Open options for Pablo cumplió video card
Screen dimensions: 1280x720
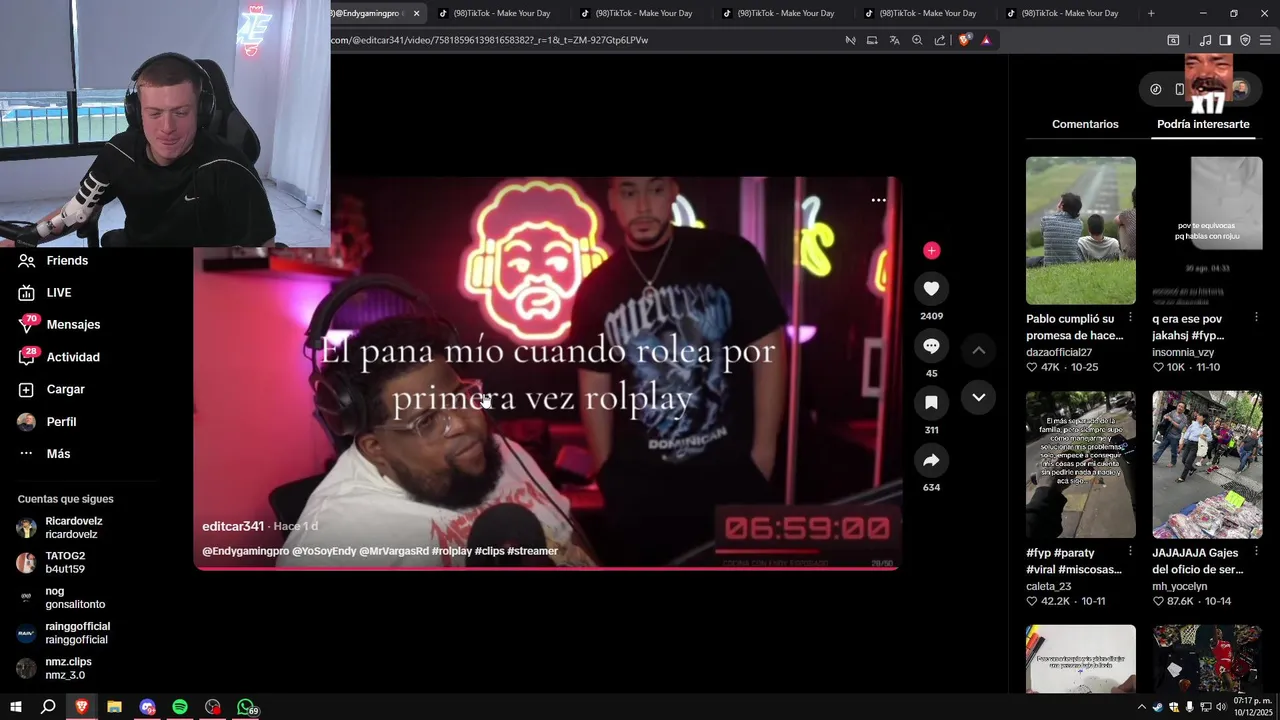1130,317
